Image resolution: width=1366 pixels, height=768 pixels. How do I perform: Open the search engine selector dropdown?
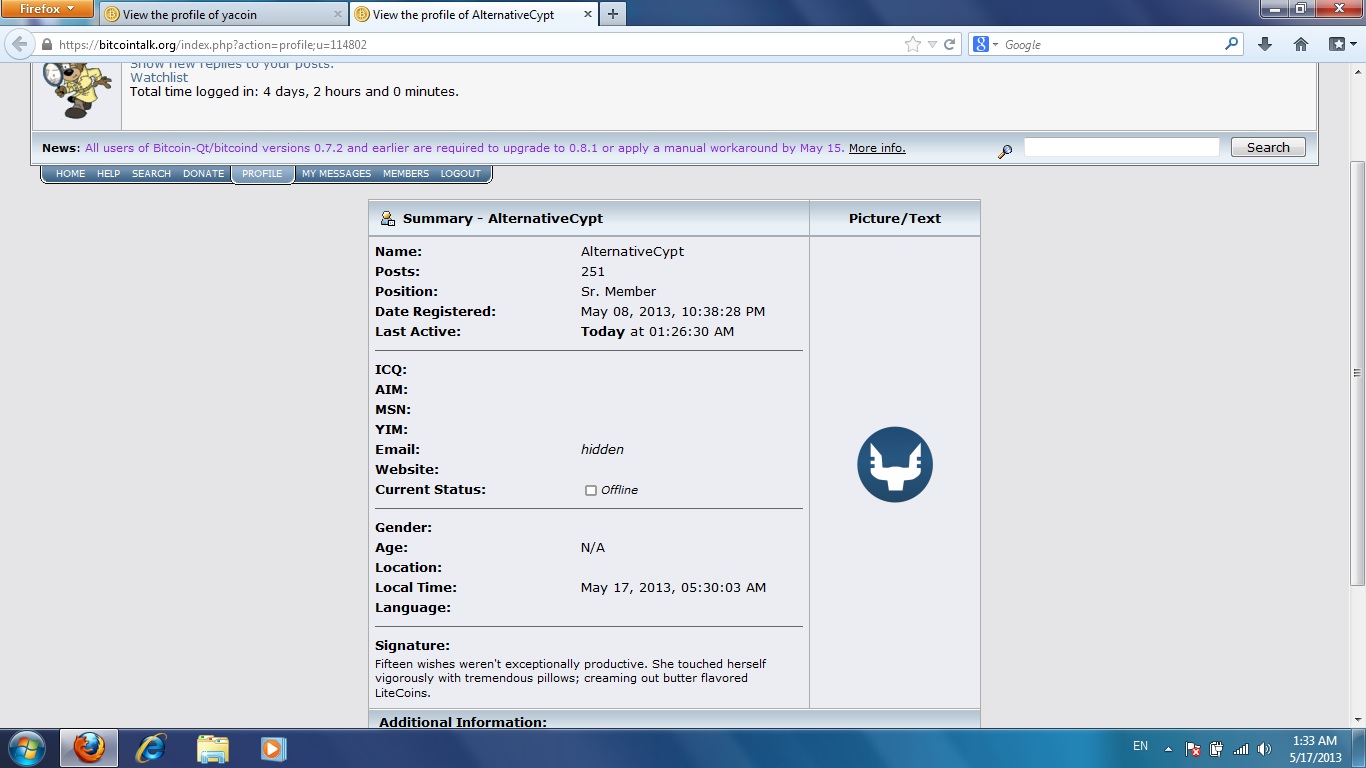(985, 44)
